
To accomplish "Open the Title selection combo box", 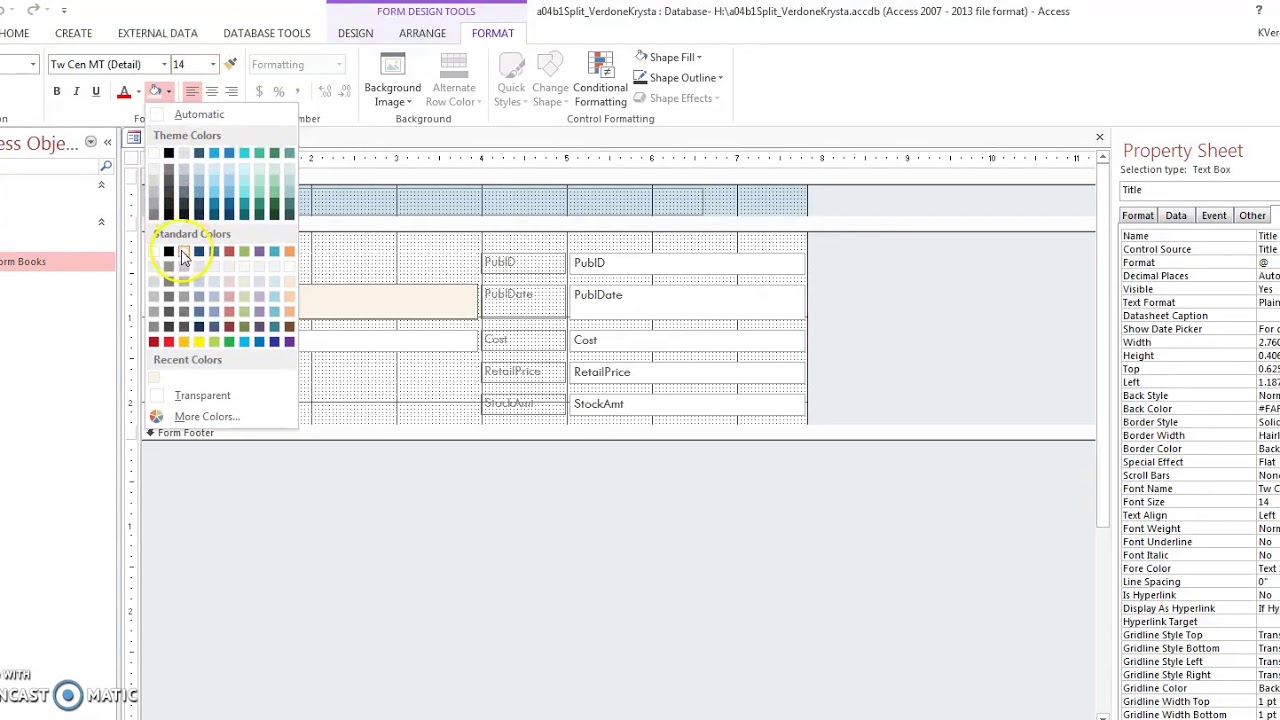I will [1200, 190].
